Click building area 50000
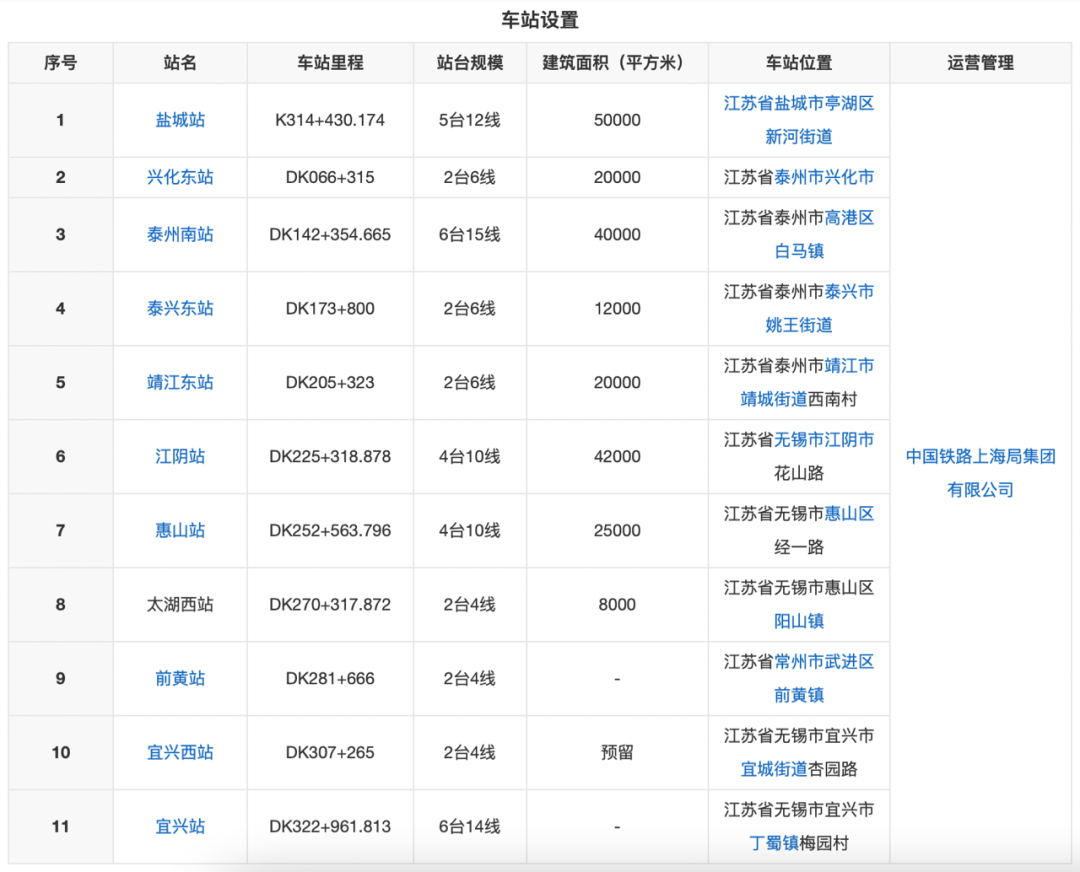The image size is (1080, 872). click(x=617, y=120)
